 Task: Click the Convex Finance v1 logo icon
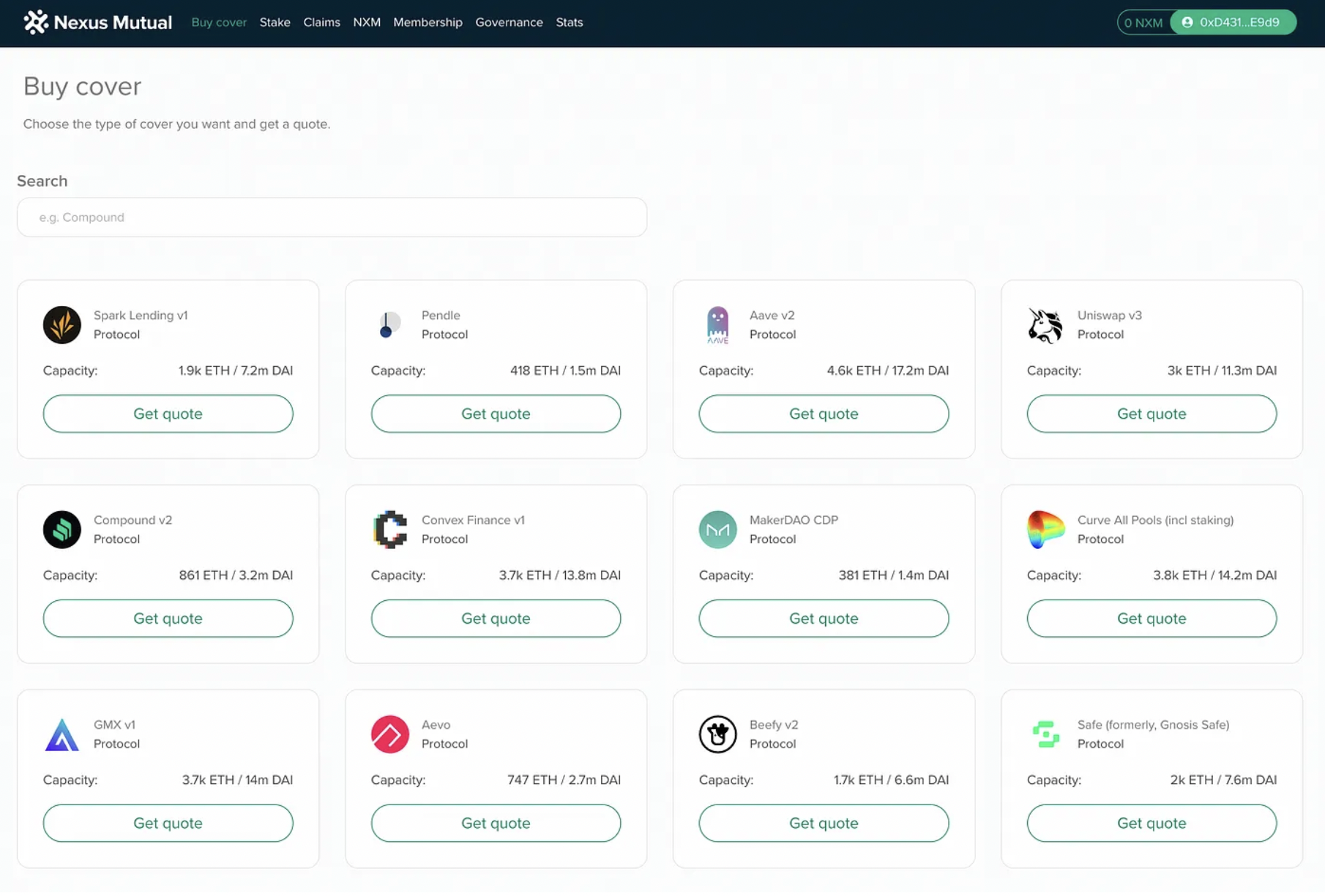tap(389, 529)
